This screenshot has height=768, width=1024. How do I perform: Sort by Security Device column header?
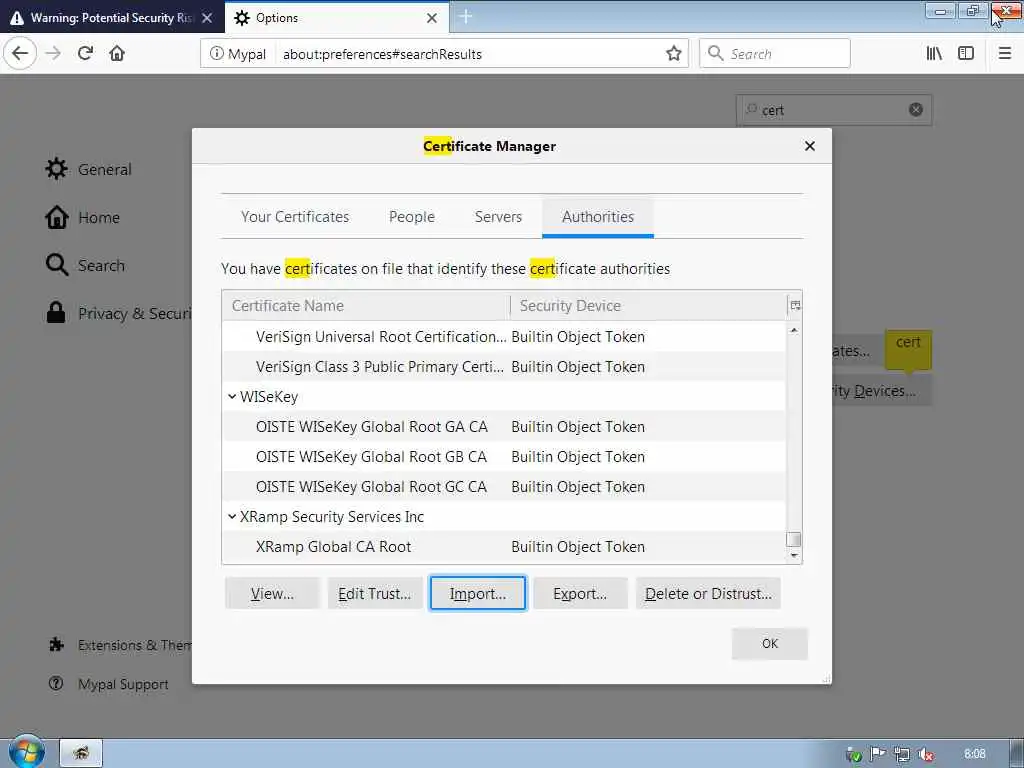pyautogui.click(x=649, y=306)
